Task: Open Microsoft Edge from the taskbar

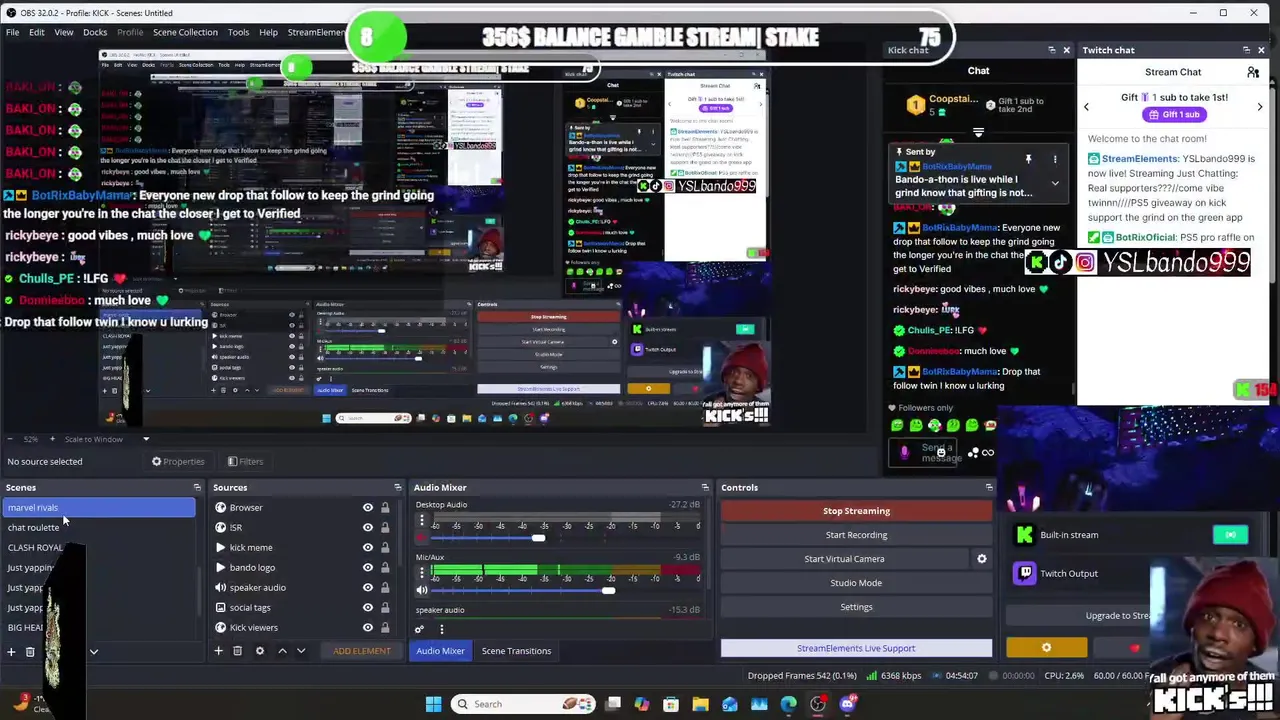Action: [789, 704]
